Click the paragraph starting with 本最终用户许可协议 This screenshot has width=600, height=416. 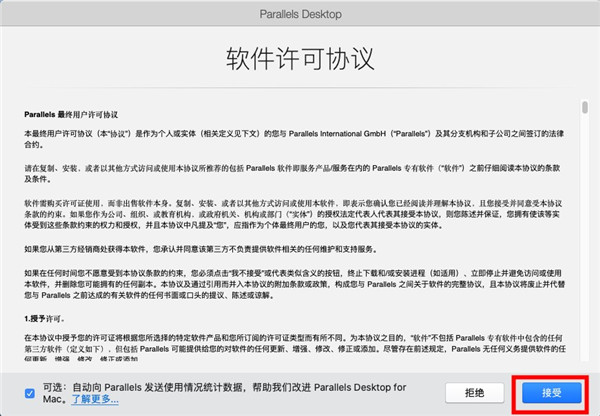coord(294,139)
